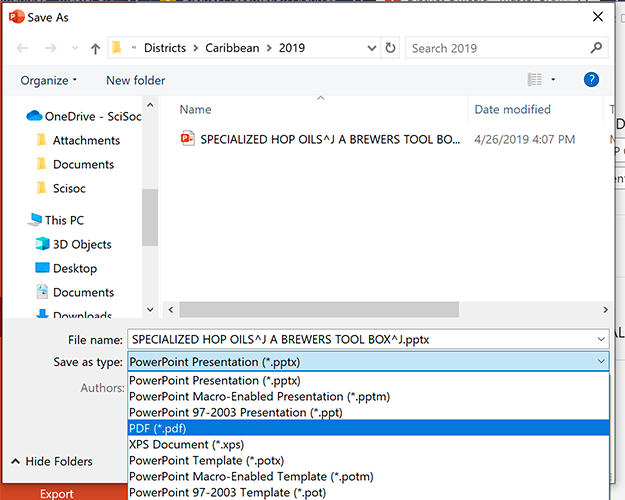Select Districts in the breadcrumb path
Image resolution: width=625 pixels, height=500 pixels.
tap(165, 48)
